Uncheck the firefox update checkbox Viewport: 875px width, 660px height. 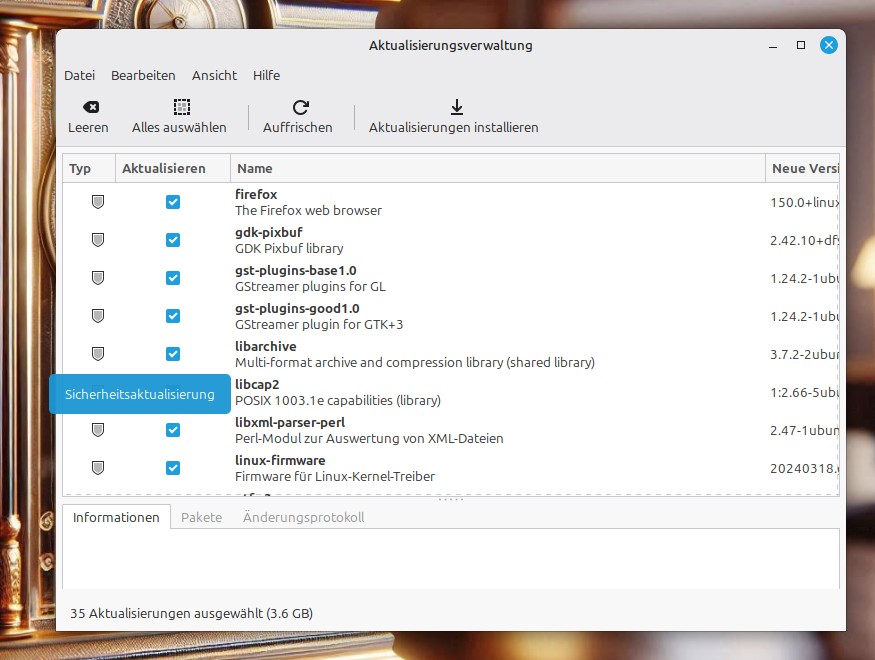click(173, 202)
